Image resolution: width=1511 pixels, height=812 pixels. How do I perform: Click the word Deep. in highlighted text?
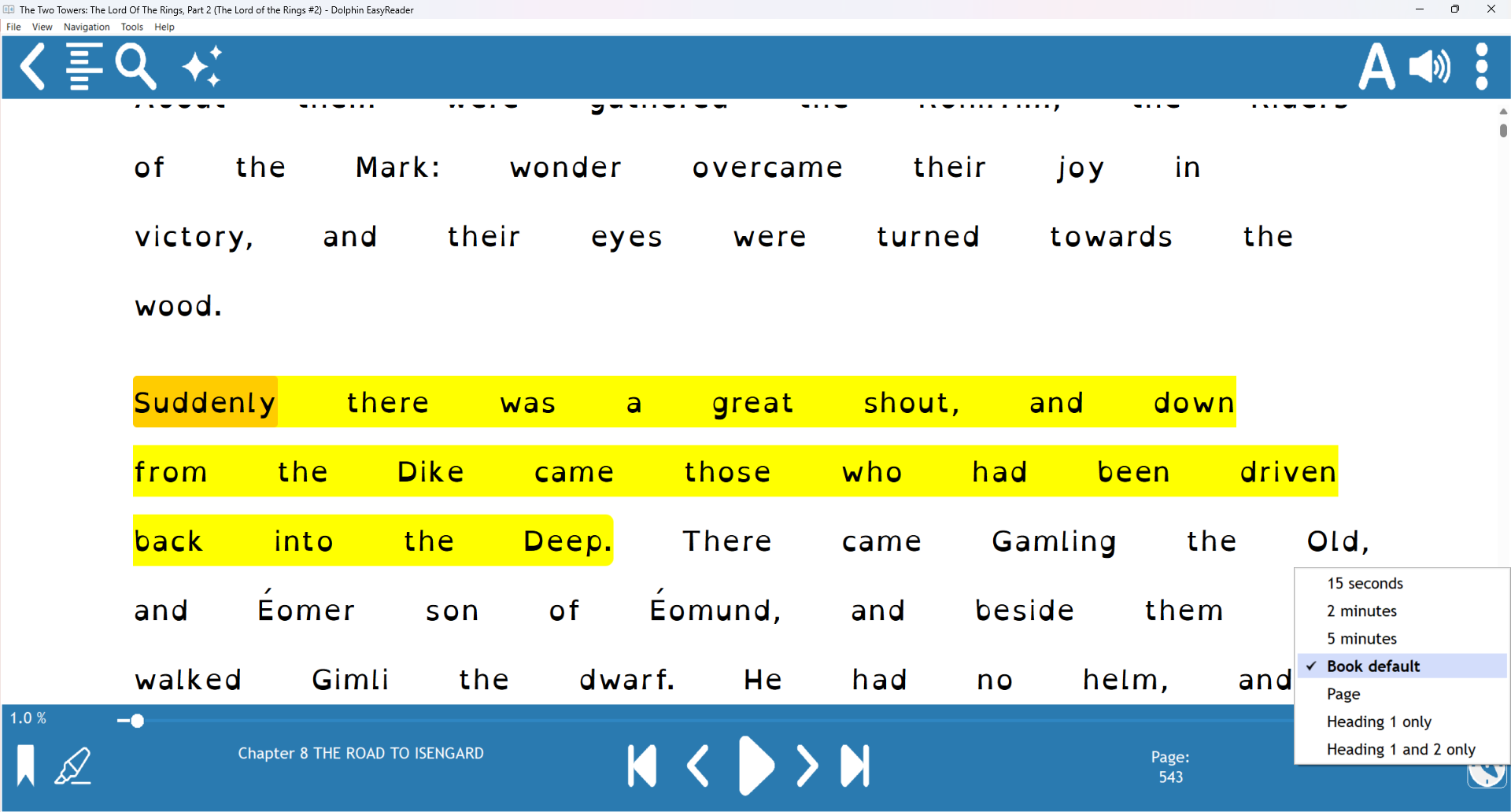pyautogui.click(x=567, y=541)
